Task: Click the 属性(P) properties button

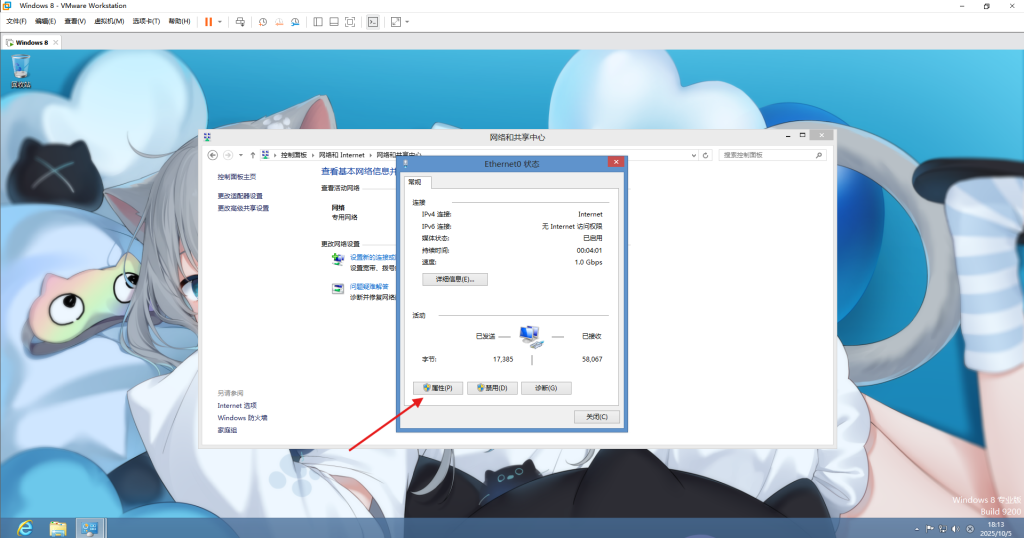Action: point(438,388)
